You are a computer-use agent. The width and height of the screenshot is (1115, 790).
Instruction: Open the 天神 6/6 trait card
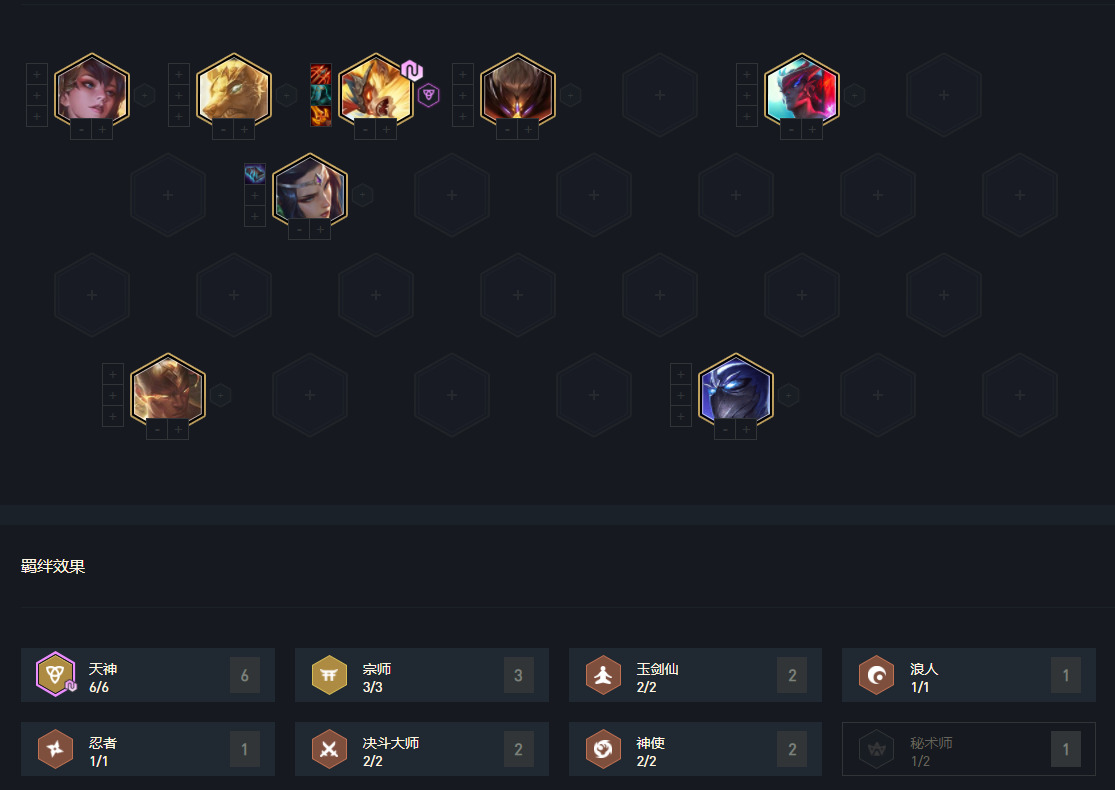(x=148, y=675)
